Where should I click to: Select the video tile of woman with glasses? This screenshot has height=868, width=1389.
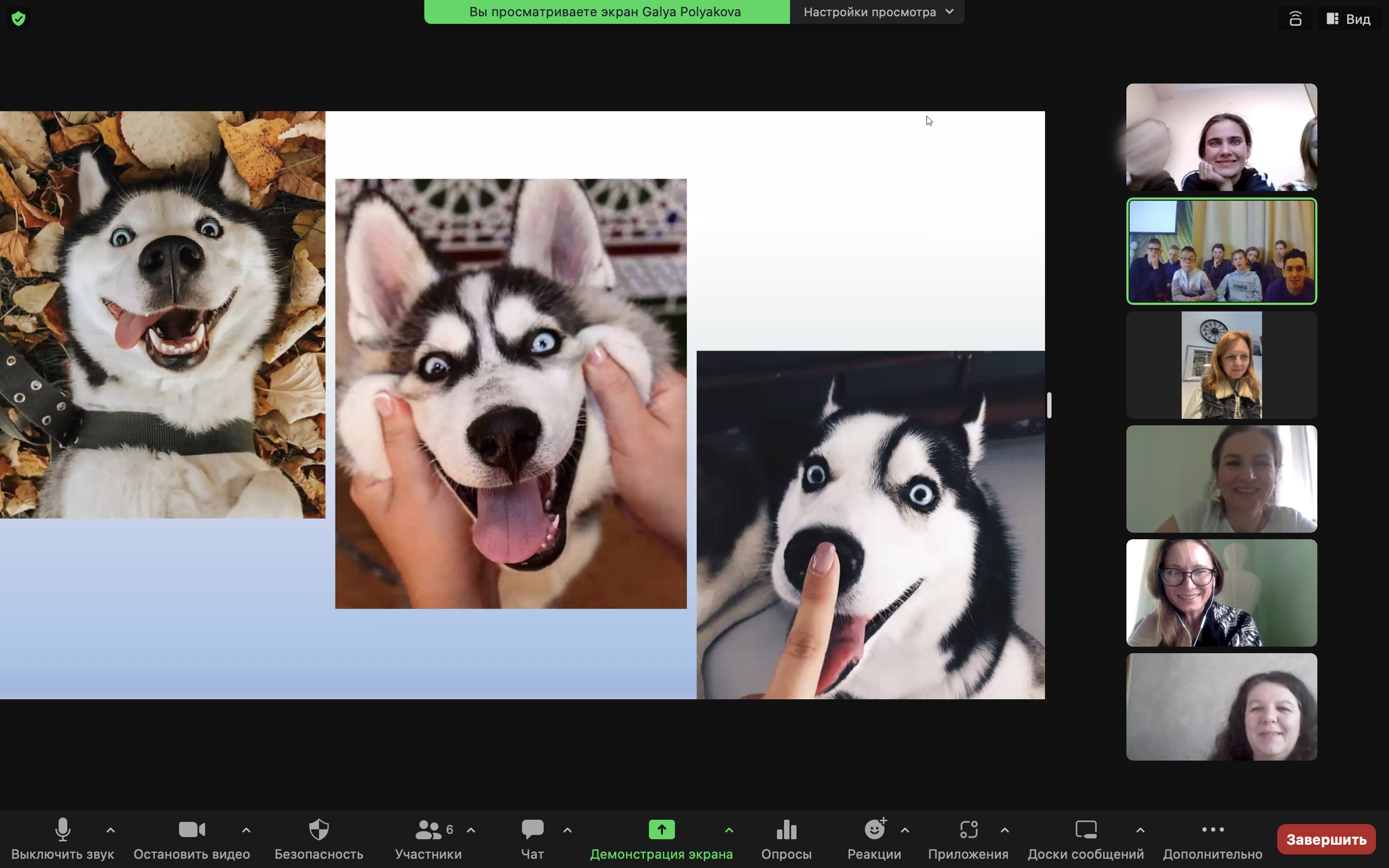tap(1221, 593)
